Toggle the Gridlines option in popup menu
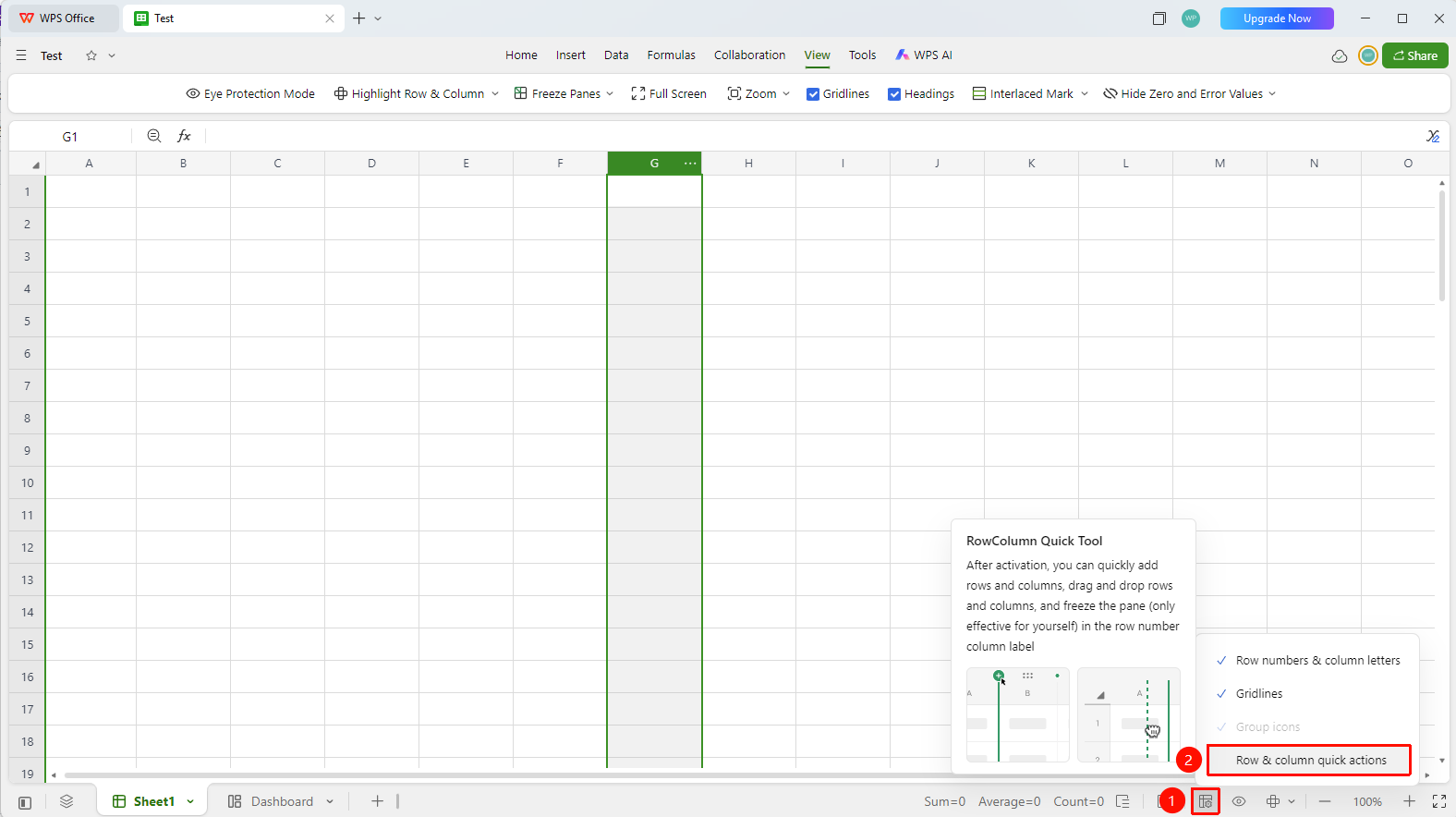Viewport: 1456px width, 817px height. tap(1307, 693)
